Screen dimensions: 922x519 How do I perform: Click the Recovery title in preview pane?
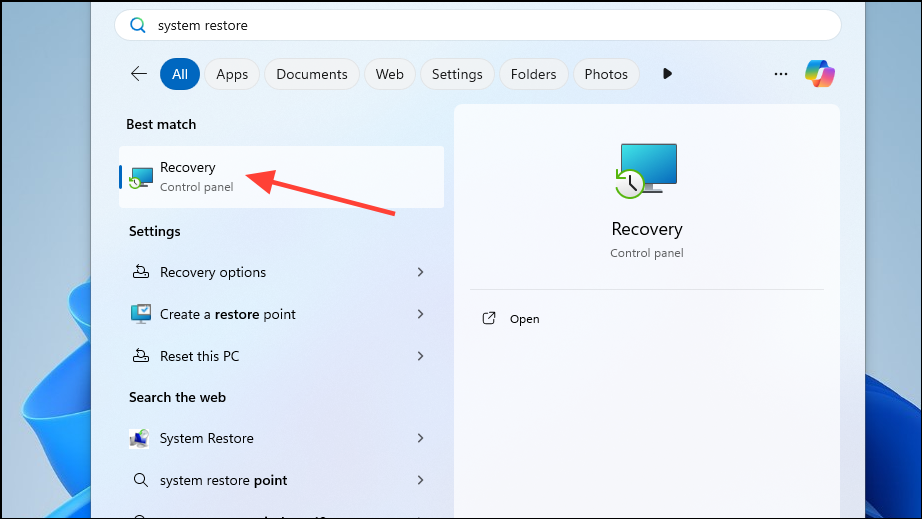[647, 229]
